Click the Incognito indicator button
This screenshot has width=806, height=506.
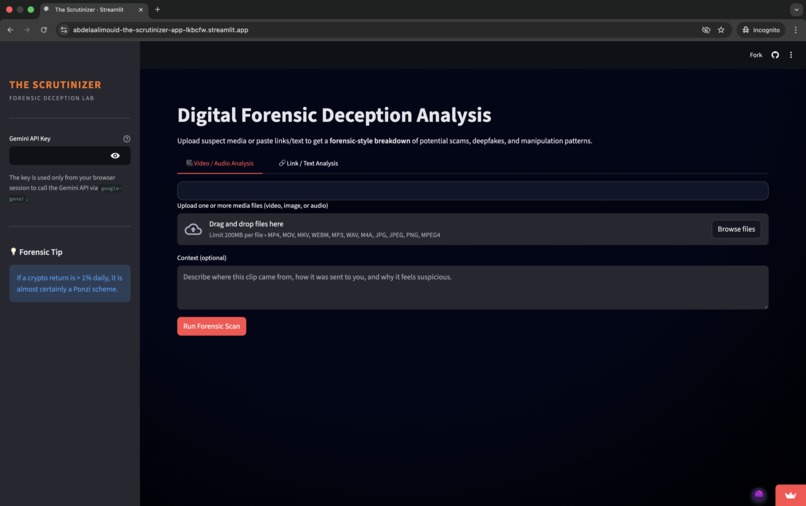click(x=761, y=30)
